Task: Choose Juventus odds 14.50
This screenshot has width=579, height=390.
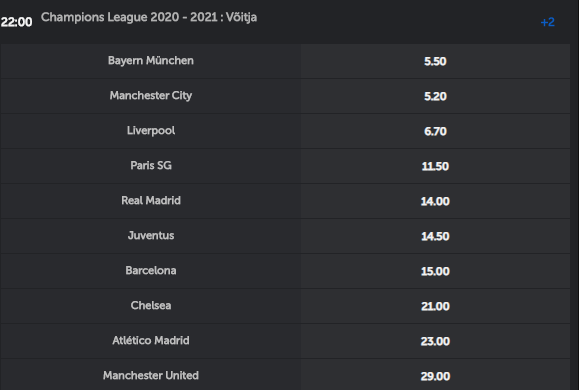Action: tap(435, 236)
